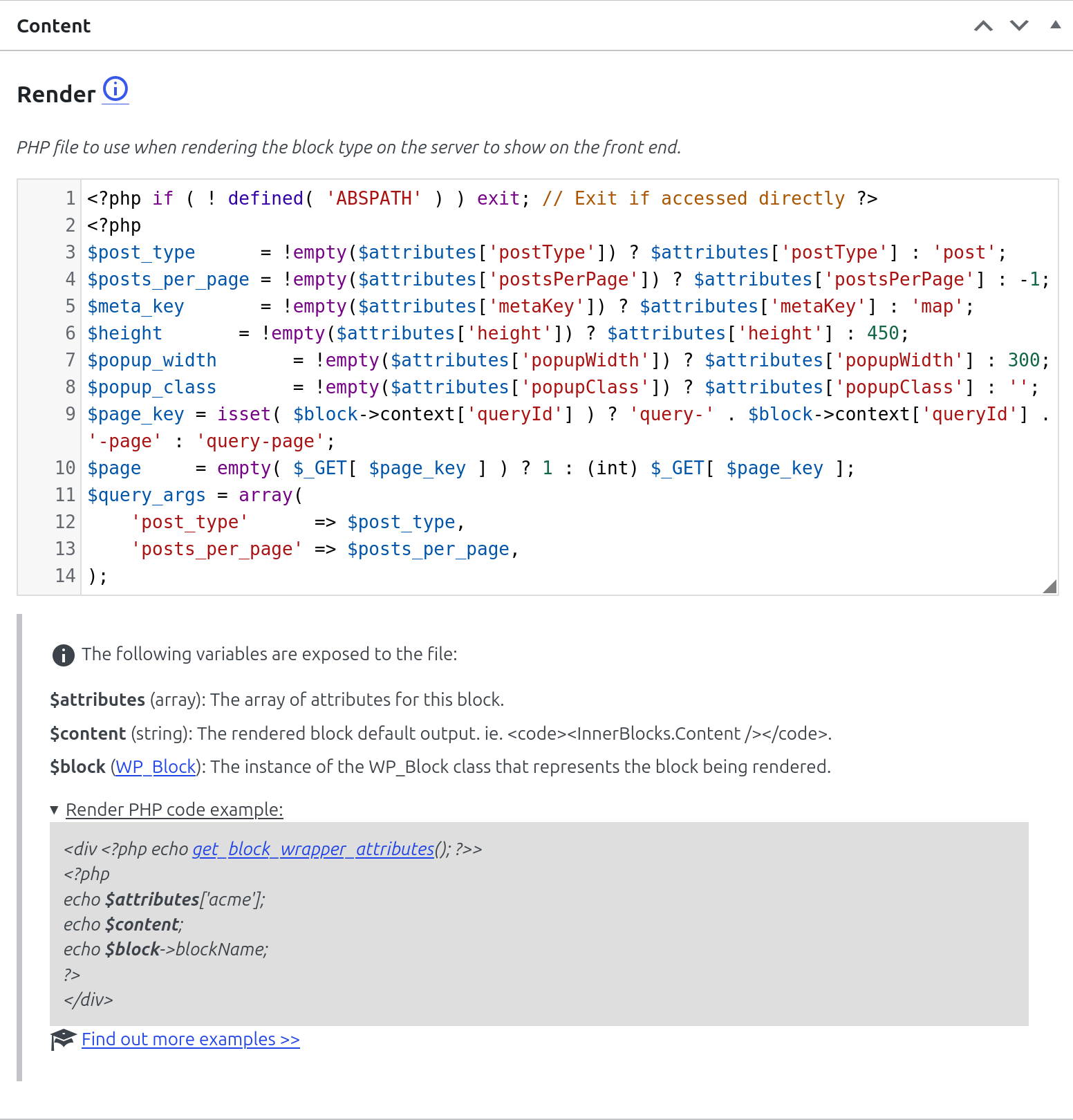Screen dimensions: 1073x1120
Task: Click the Render heading text
Action: pos(57,94)
